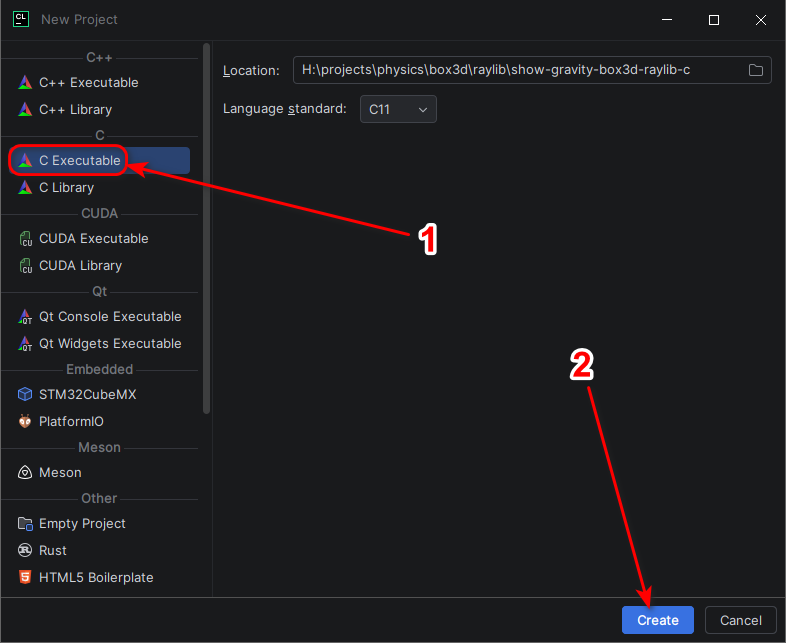Select the C Executable list item
Viewport: 786px width, 643px height.
(x=99, y=160)
